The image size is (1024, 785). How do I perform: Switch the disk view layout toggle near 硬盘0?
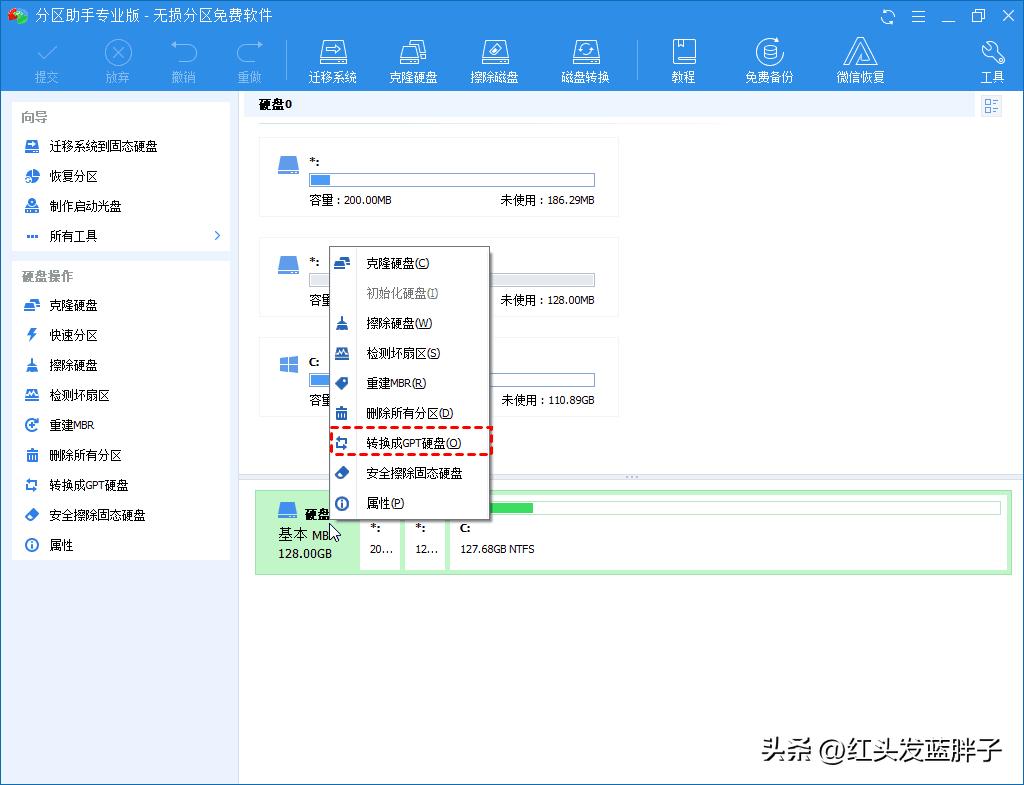point(990,105)
